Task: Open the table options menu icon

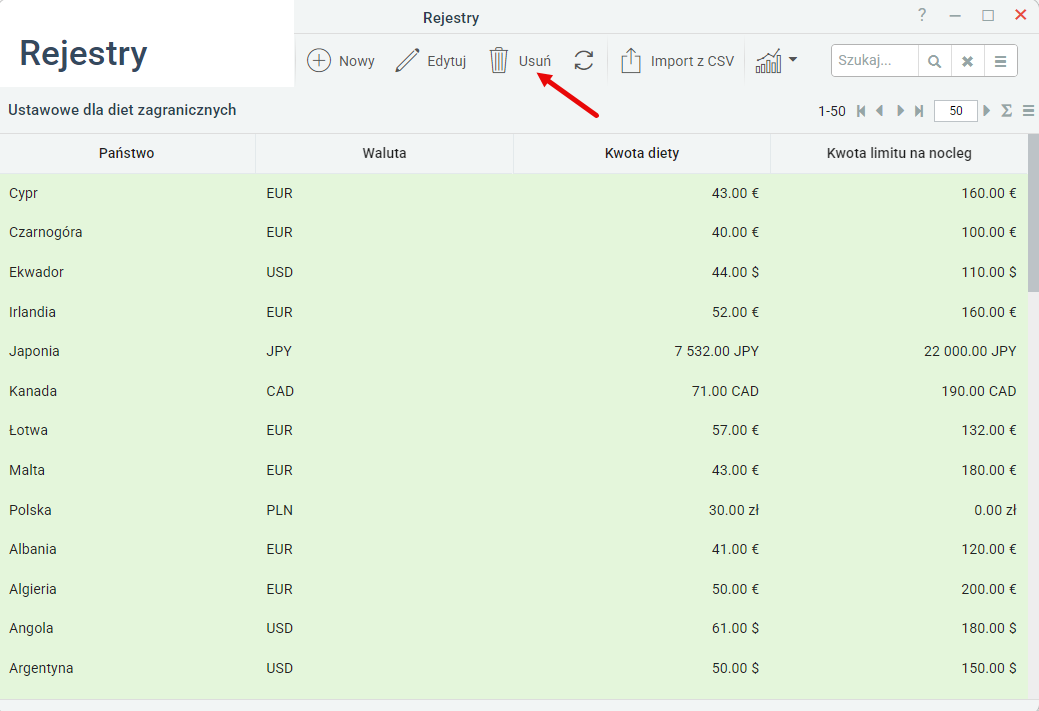Action: (1028, 111)
